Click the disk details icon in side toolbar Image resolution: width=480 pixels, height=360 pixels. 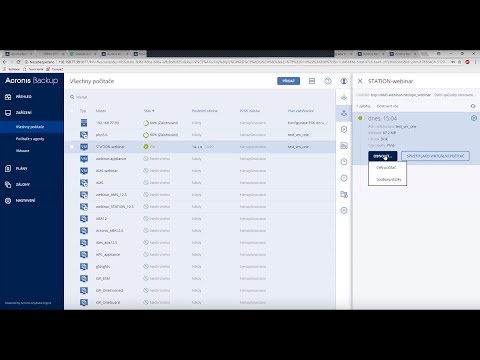[x=344, y=145]
